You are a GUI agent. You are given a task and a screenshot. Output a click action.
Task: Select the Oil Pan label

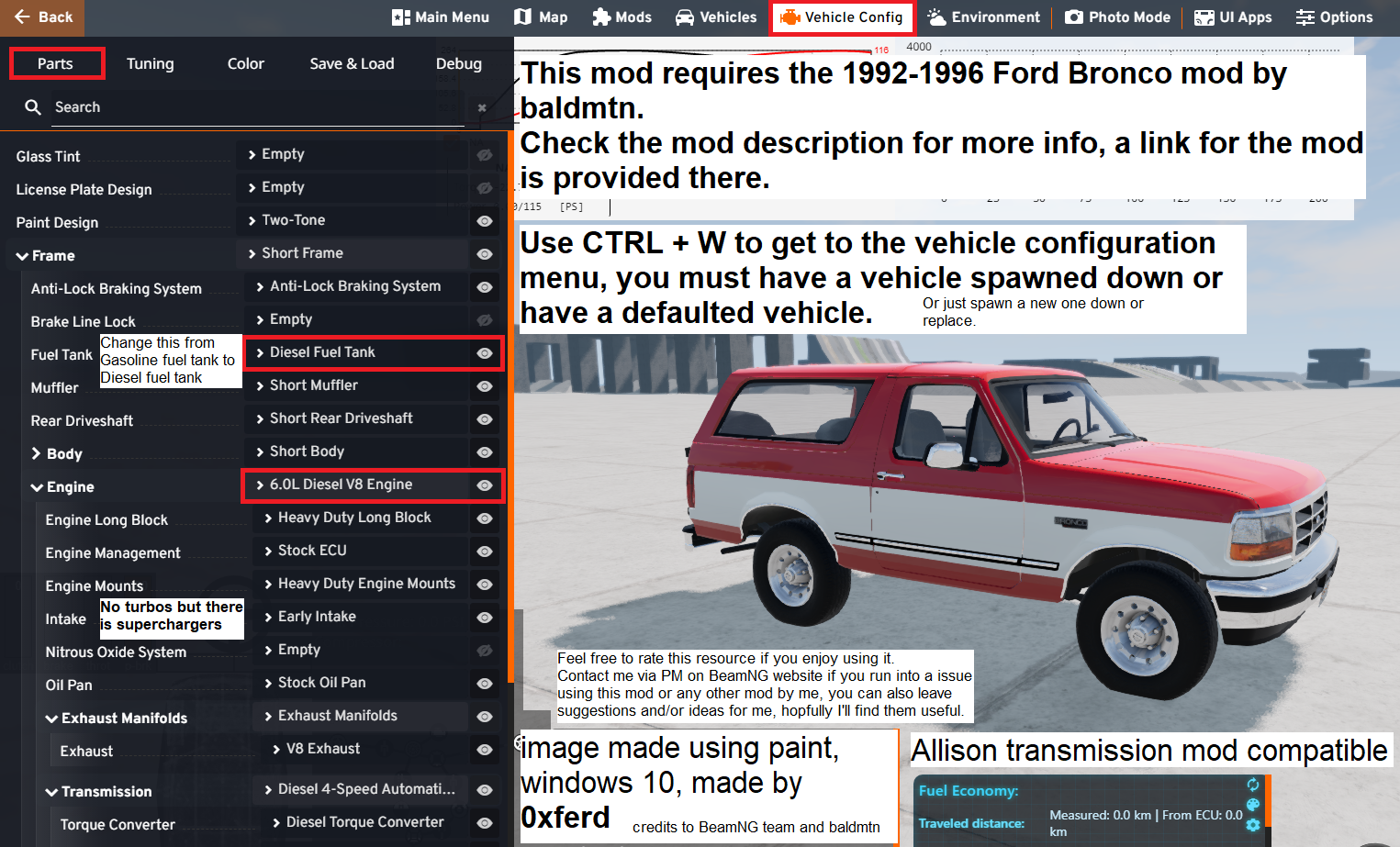69,685
